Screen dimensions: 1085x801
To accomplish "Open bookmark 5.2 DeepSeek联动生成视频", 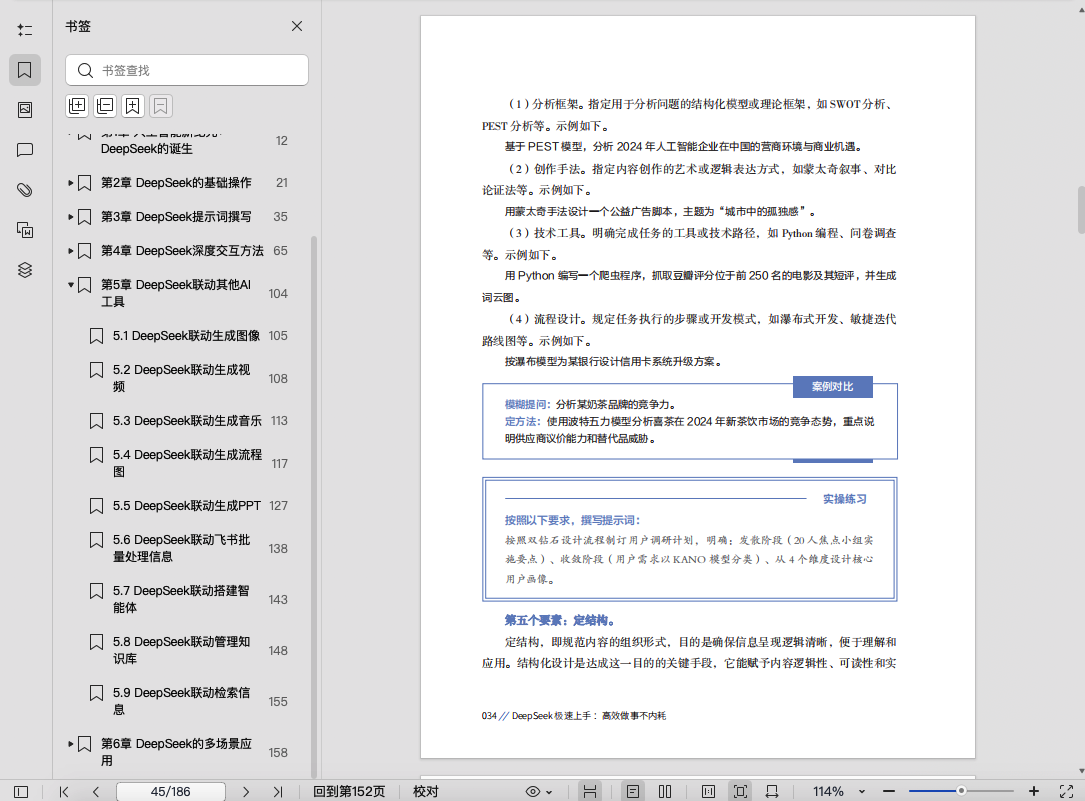I will point(181,378).
